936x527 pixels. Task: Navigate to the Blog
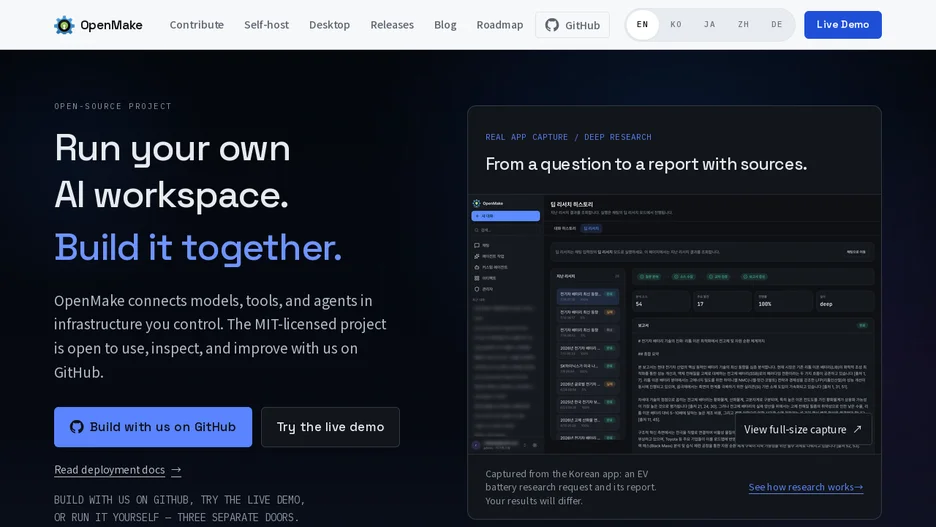(445, 25)
